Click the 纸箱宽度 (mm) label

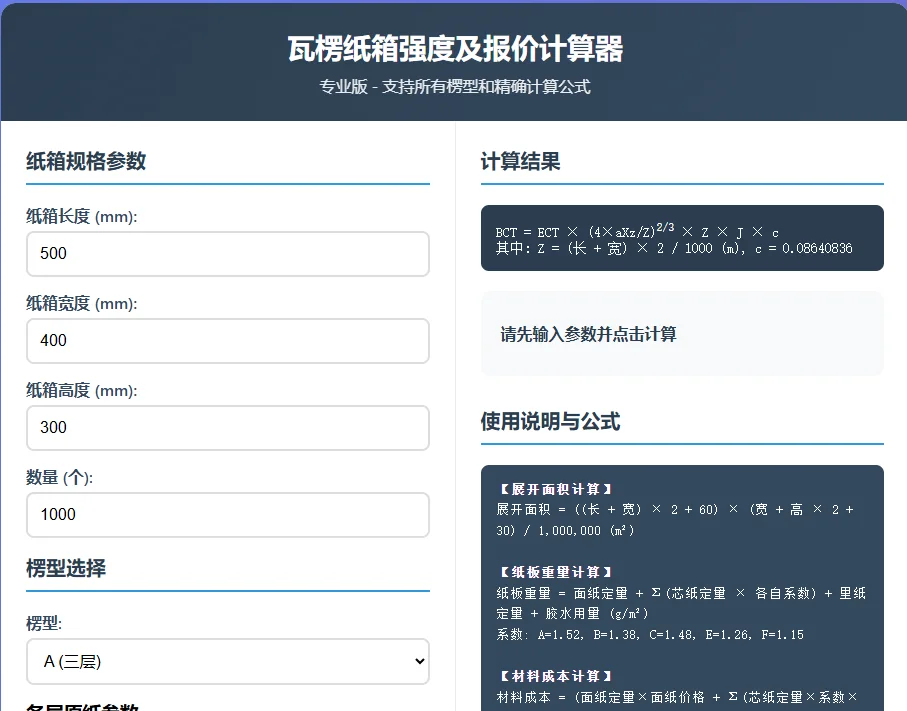tap(82, 303)
